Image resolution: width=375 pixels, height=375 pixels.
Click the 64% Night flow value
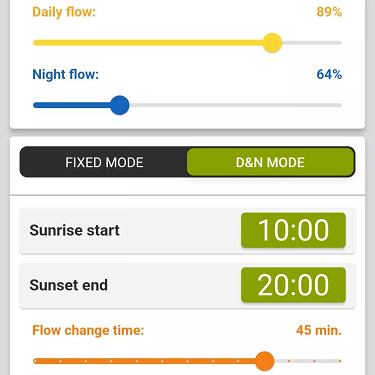click(329, 74)
